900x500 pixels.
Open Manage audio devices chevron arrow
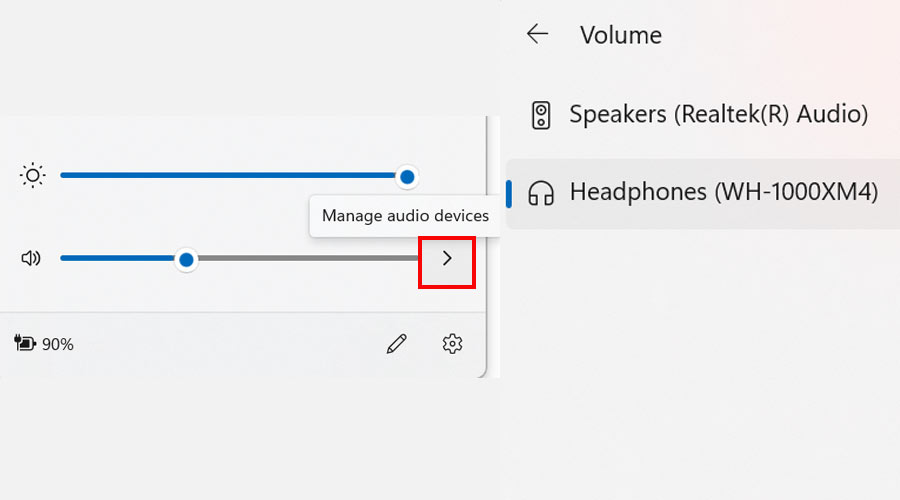(x=447, y=258)
